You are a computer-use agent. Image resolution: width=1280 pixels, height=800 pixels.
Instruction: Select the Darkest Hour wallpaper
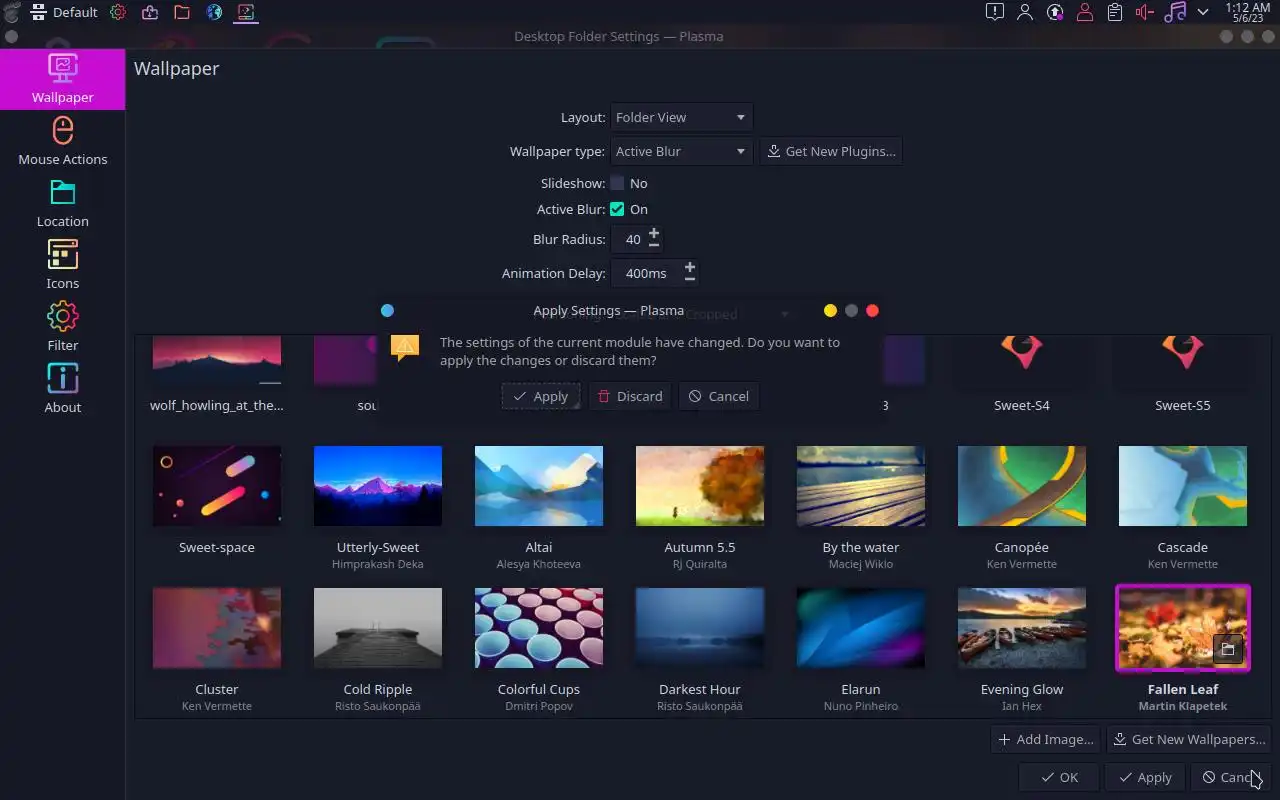700,628
